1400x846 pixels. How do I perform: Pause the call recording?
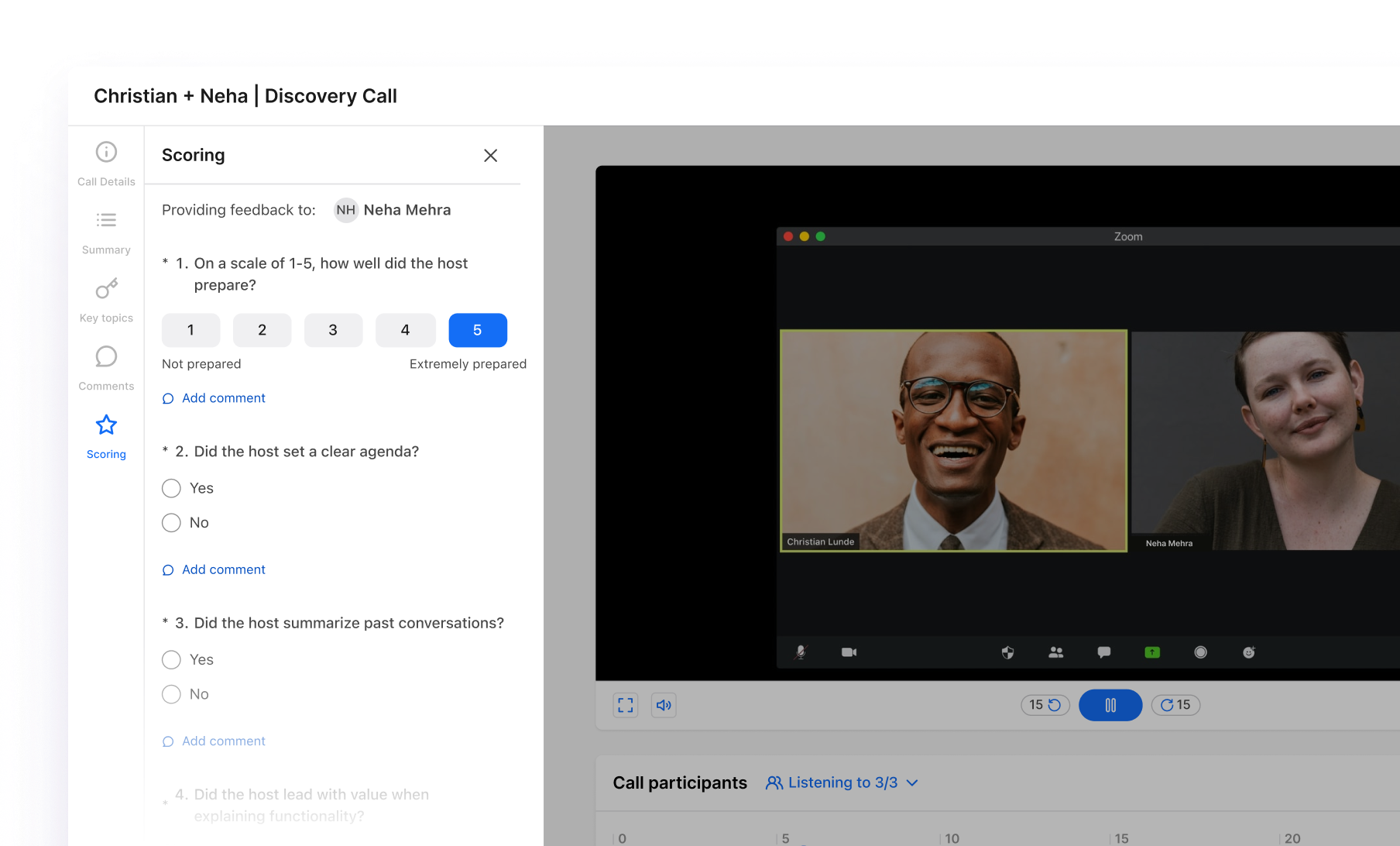pyautogui.click(x=1110, y=705)
